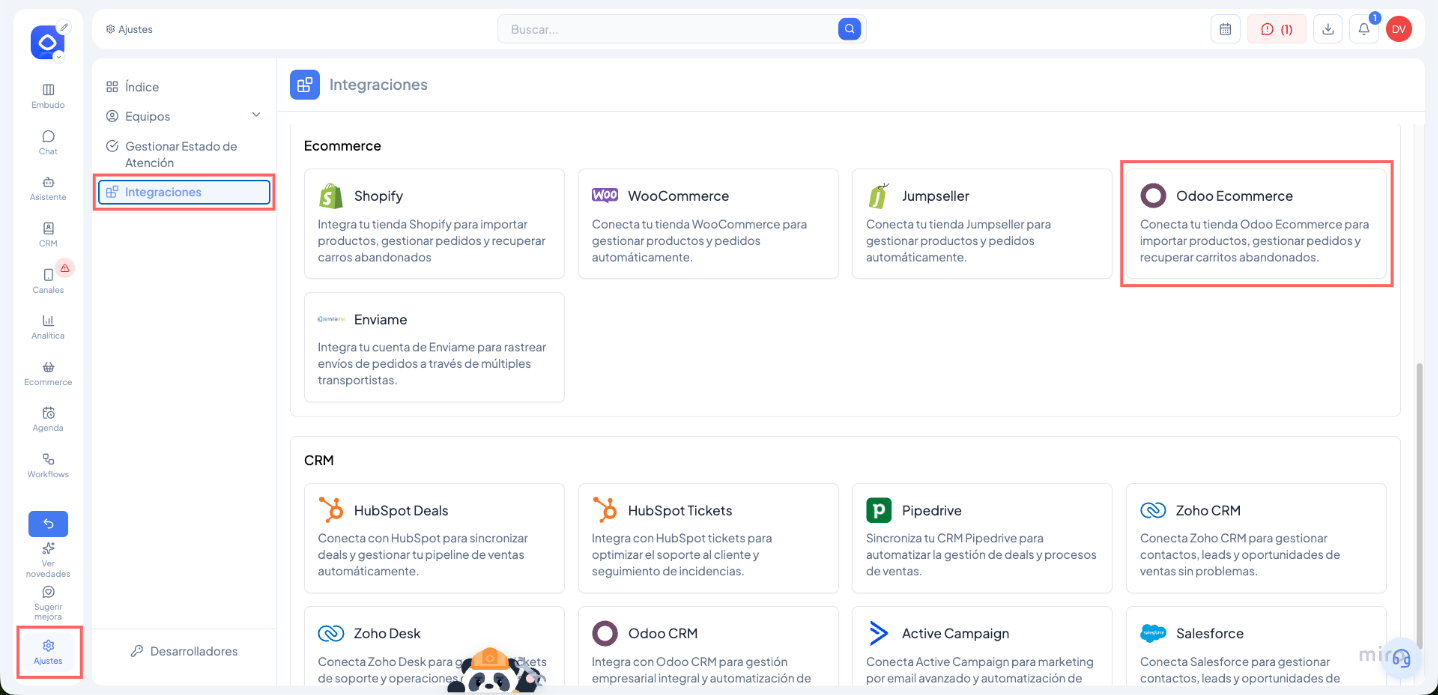Click the notifications bell icon
Screen dimensions: 1438x695
pyautogui.click(x=1363, y=29)
